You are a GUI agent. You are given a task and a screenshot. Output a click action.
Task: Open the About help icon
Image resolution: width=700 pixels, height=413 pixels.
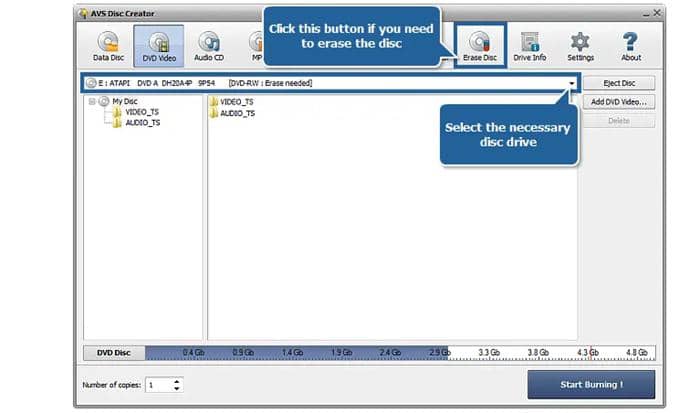[x=631, y=46]
